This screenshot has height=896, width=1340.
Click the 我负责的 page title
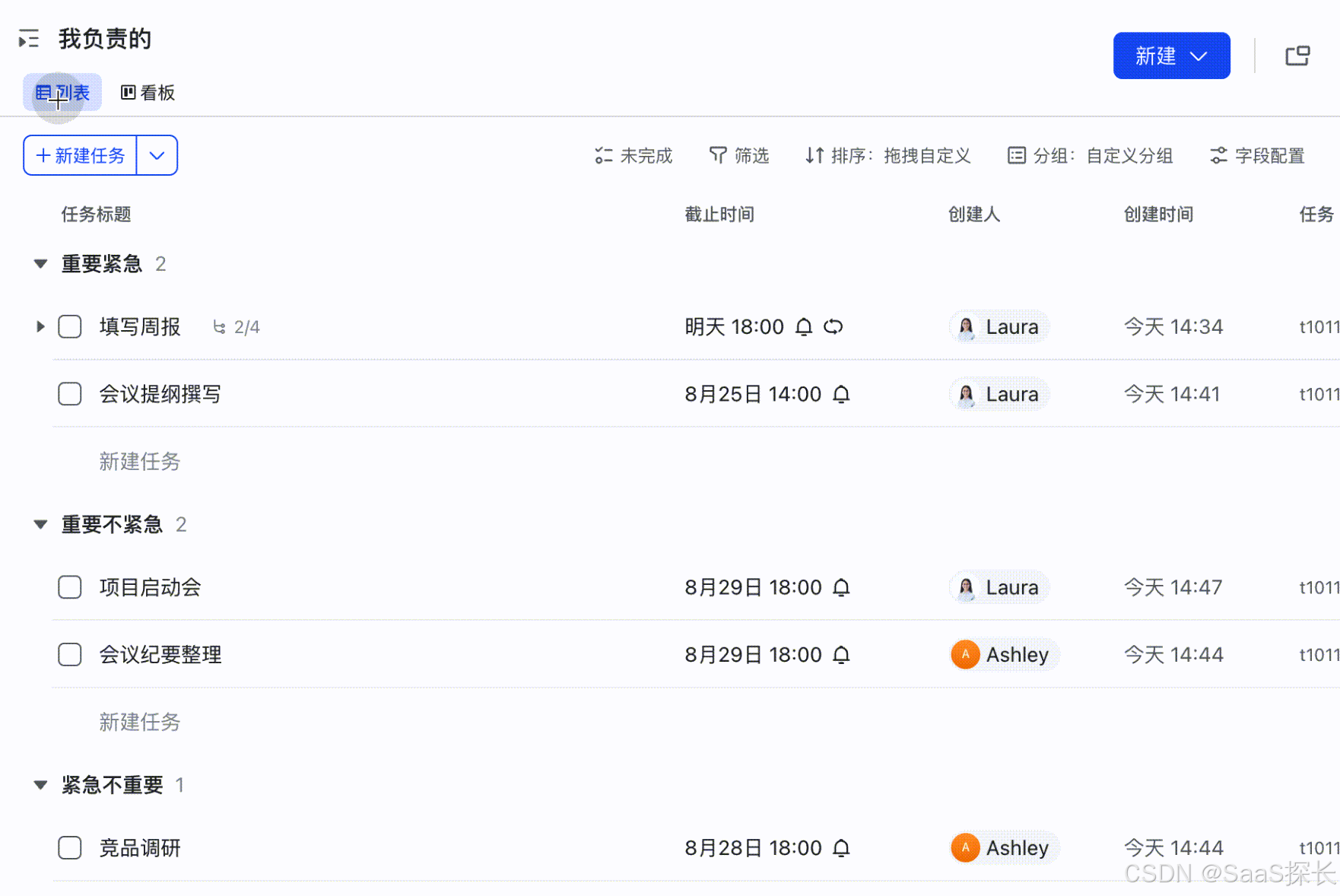click(105, 39)
